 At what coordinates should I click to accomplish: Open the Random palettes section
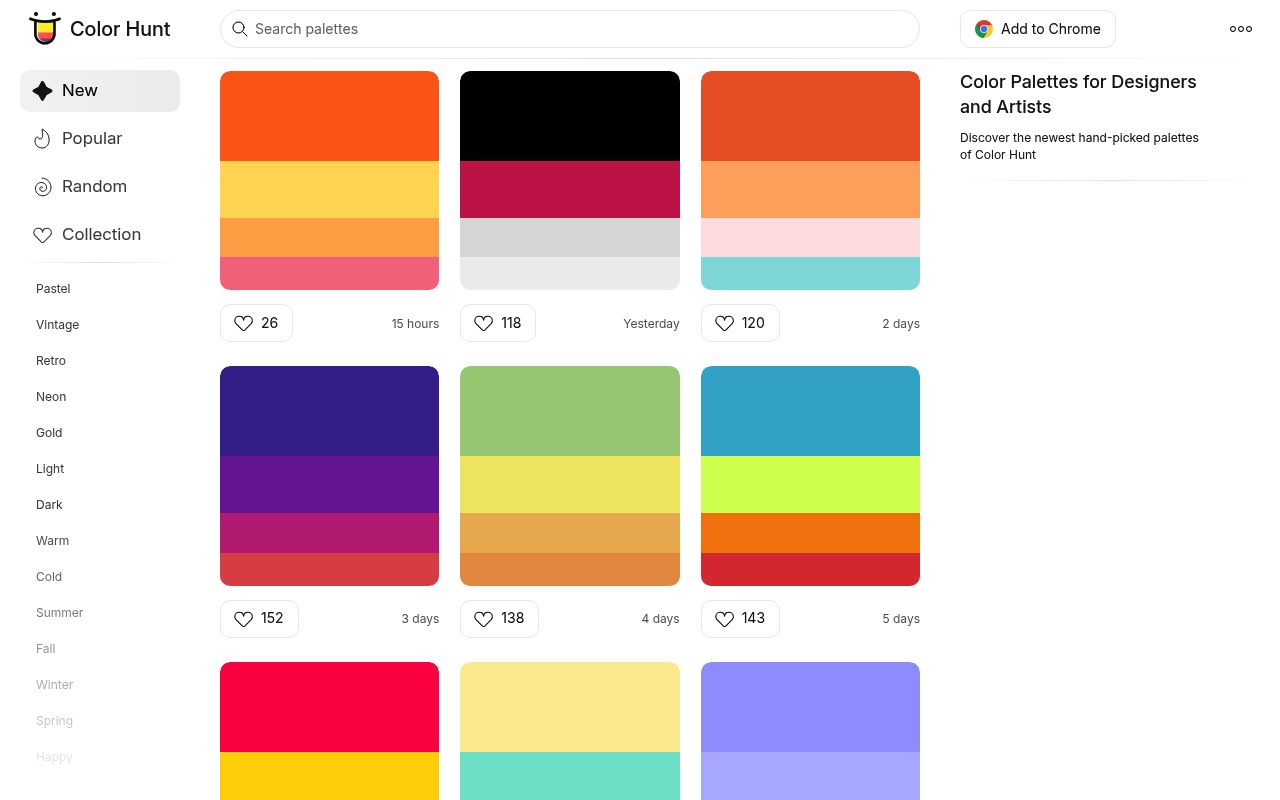click(100, 187)
